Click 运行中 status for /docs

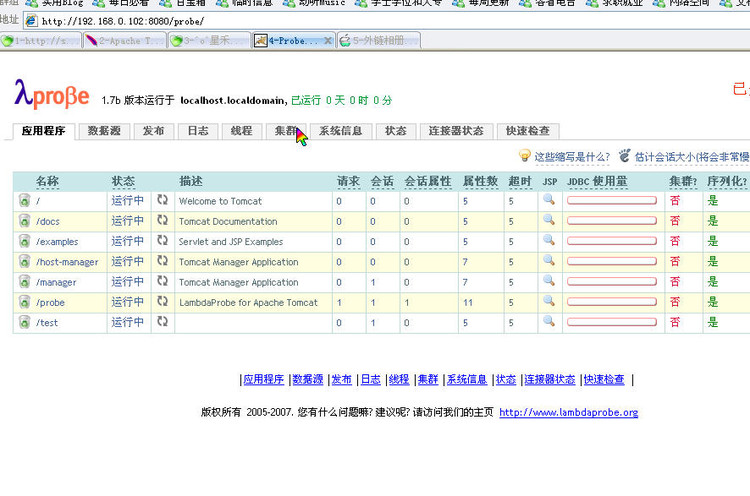pos(128,221)
